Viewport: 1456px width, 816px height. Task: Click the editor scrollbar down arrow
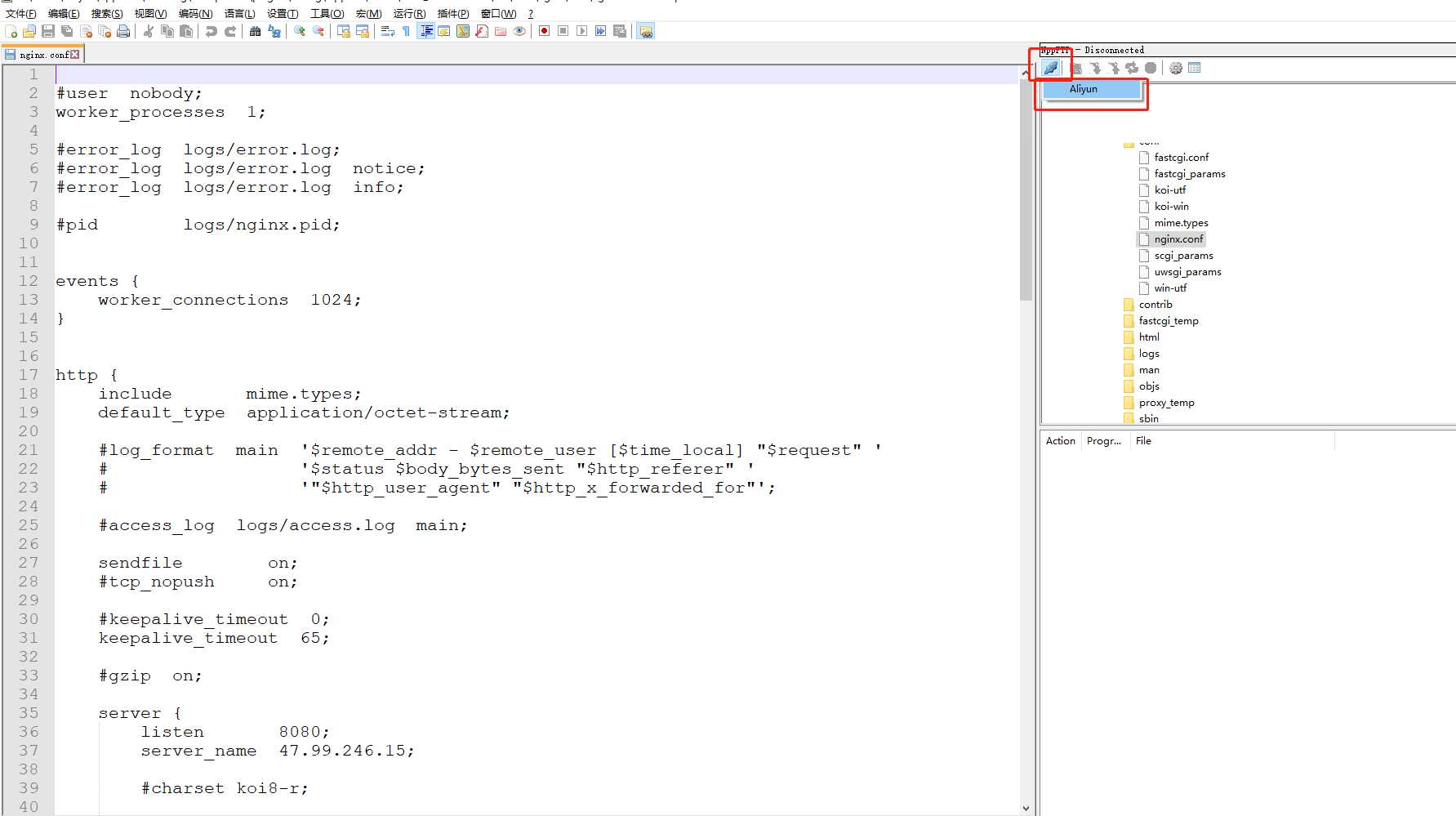(1026, 808)
